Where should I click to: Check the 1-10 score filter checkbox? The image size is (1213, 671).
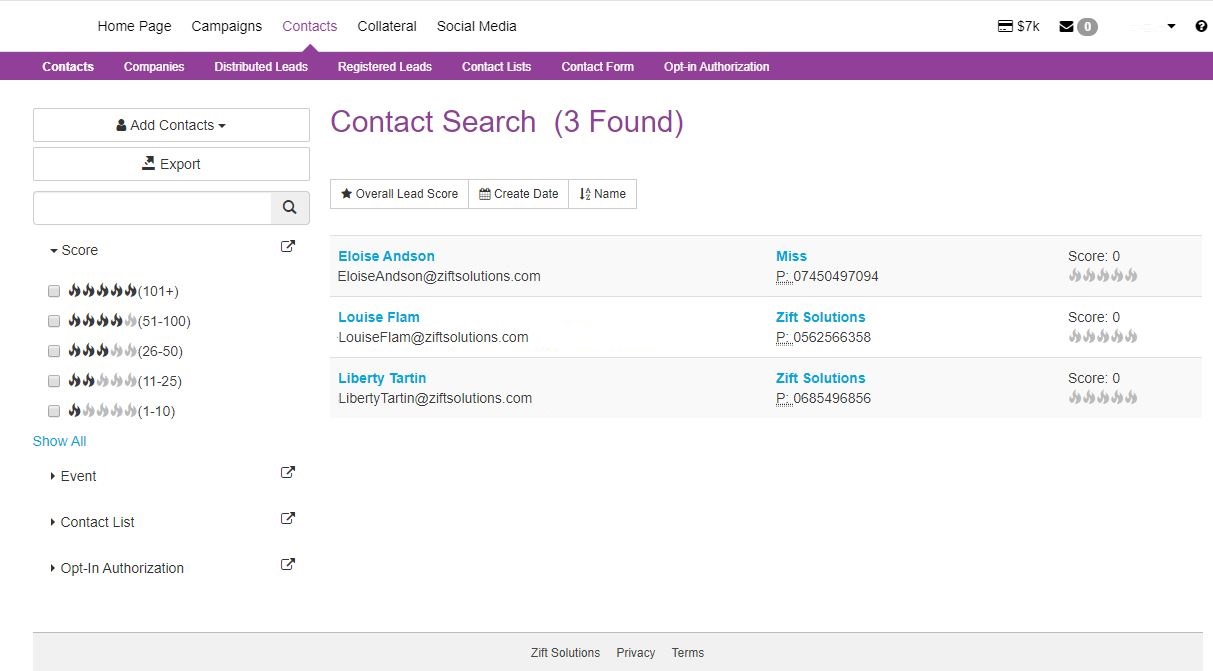pos(53,410)
